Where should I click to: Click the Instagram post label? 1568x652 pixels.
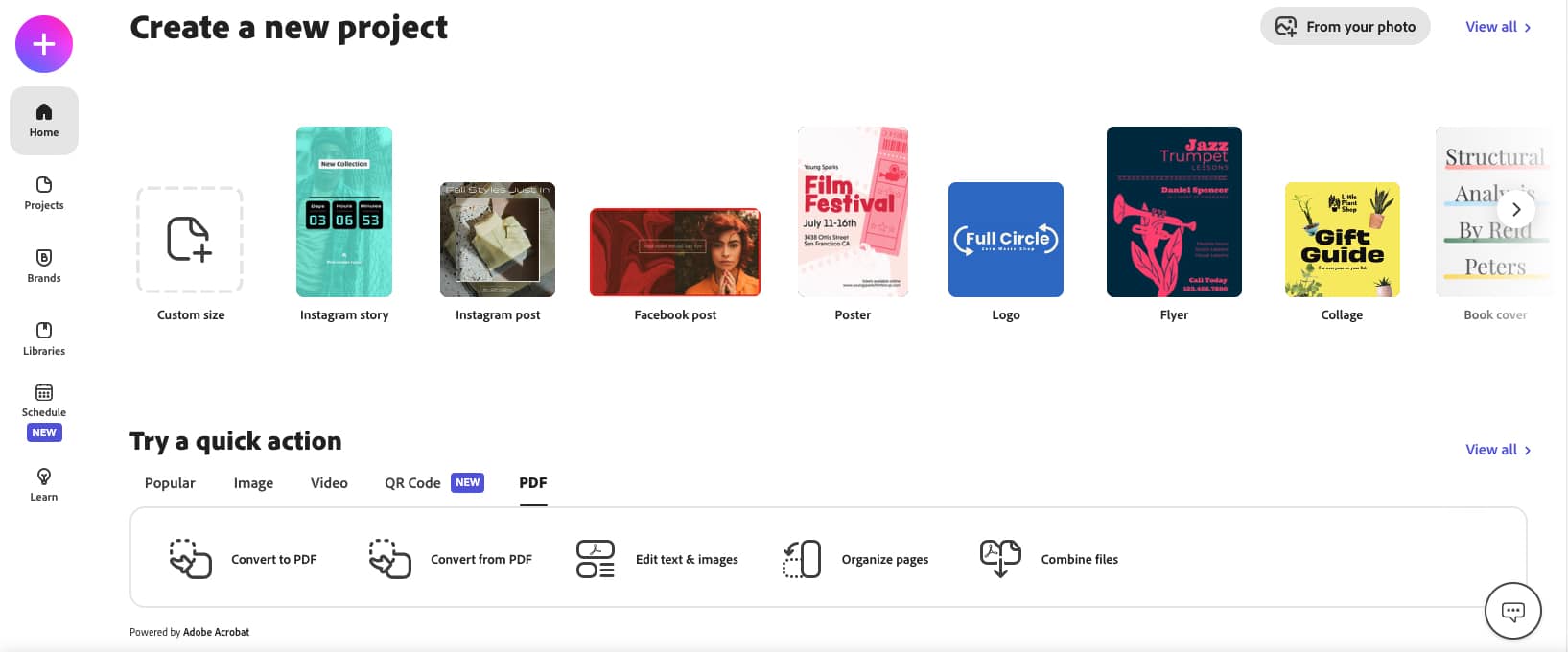coord(498,314)
